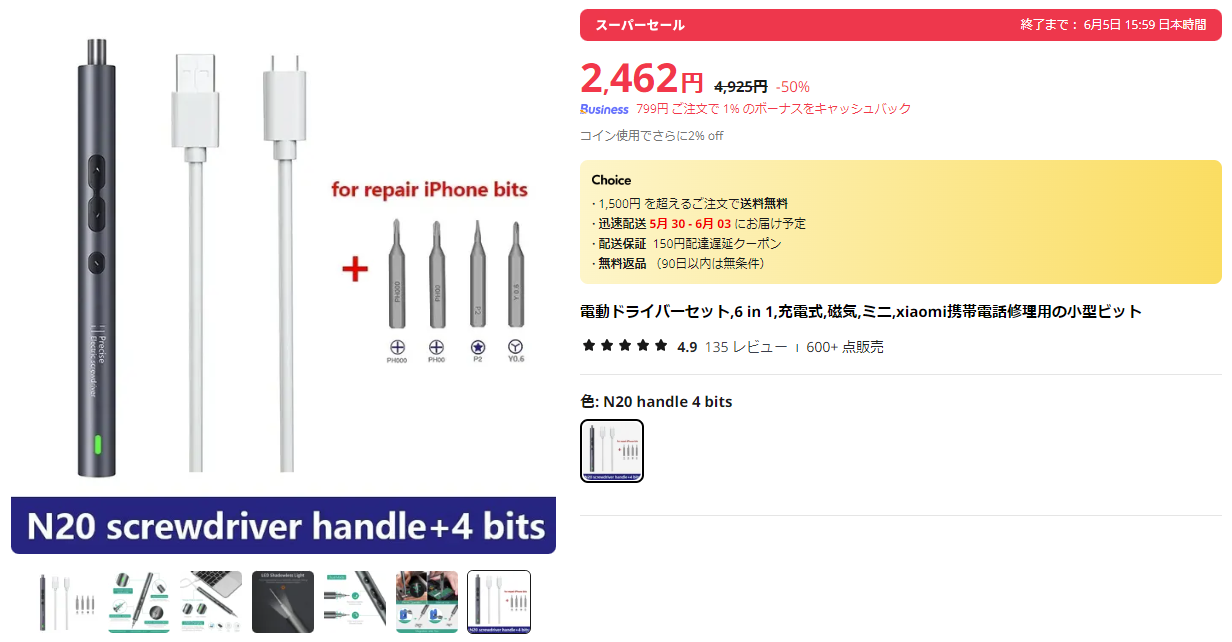Screen dimensions: 1232x642
Task: Click the Business logo badge
Action: [604, 109]
